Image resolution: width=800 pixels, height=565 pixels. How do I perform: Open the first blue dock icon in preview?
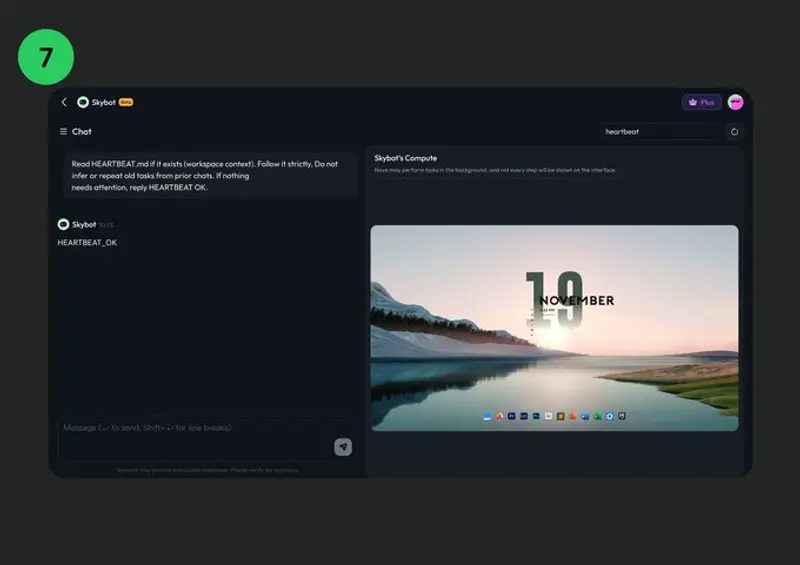pyautogui.click(x=487, y=415)
